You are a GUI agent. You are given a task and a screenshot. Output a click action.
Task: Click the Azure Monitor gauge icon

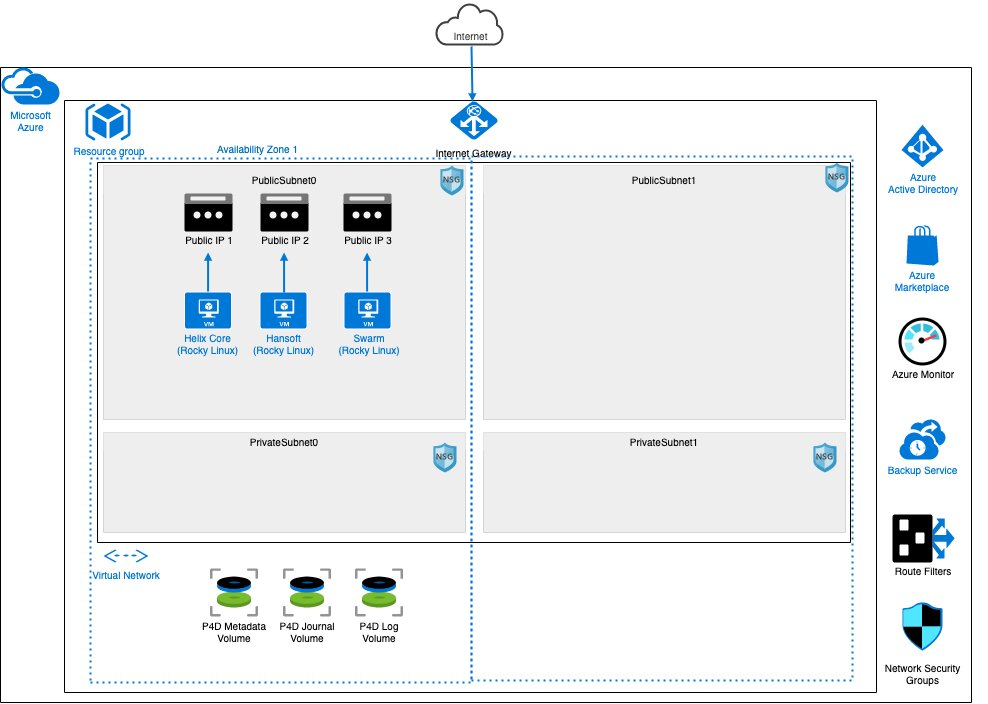[x=922, y=342]
